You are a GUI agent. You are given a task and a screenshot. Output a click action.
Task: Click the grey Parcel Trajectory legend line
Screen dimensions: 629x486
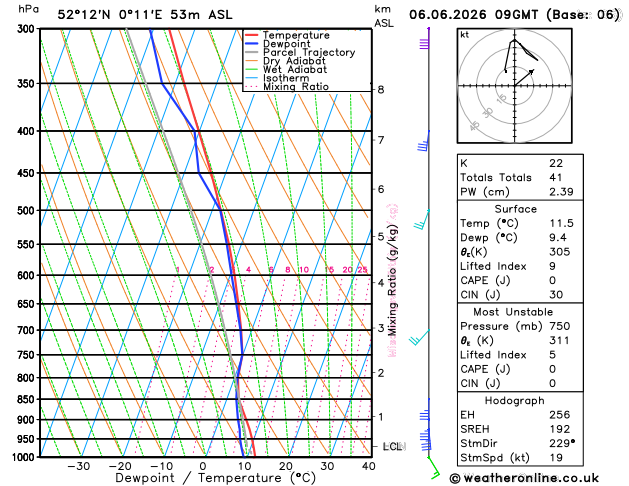tap(251, 53)
